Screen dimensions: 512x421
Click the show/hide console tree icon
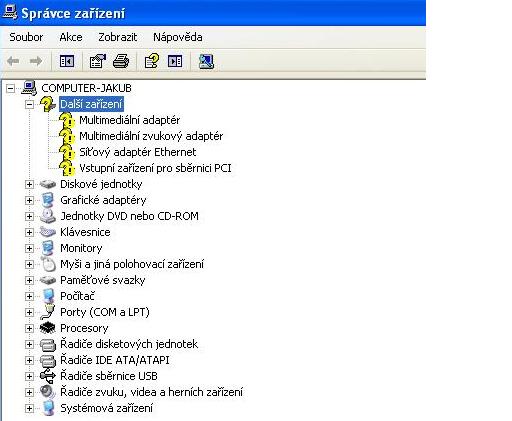click(x=67, y=61)
